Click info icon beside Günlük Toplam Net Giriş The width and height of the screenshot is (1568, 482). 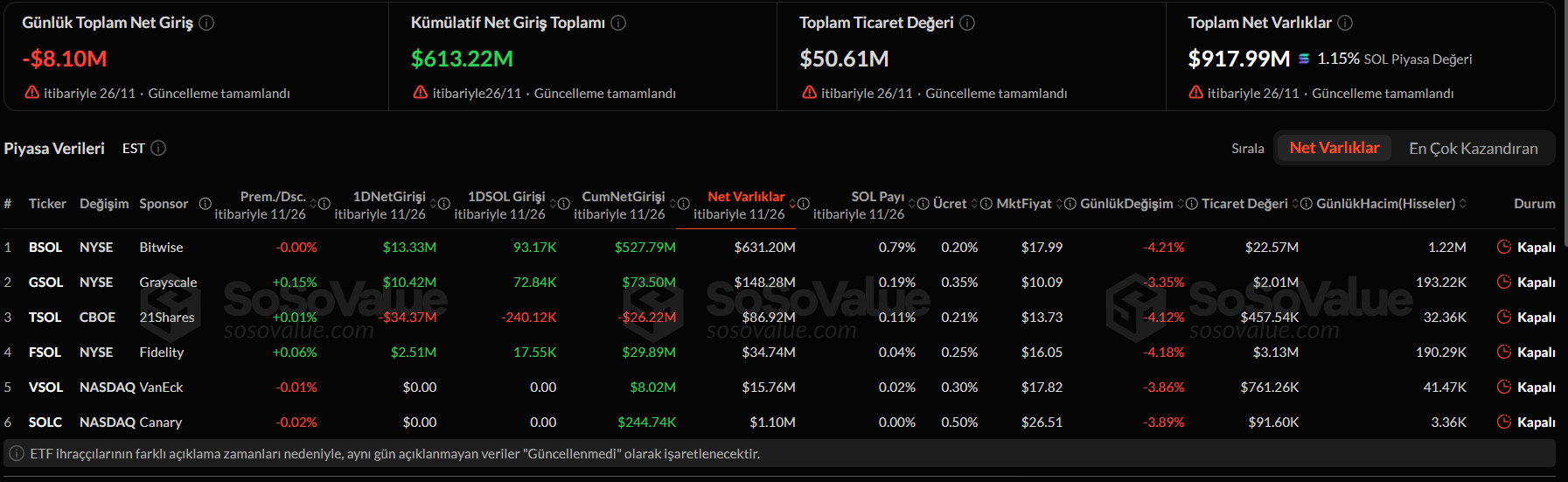point(206,23)
